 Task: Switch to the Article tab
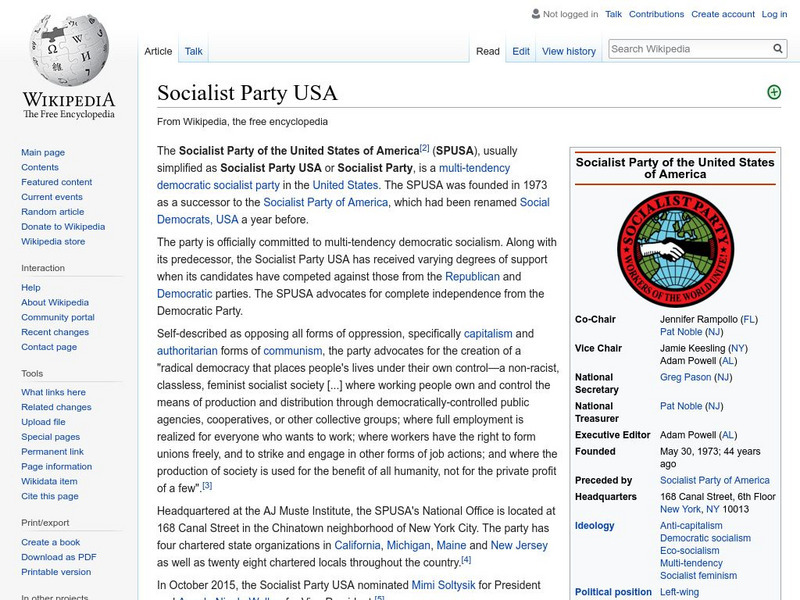pyautogui.click(x=160, y=51)
